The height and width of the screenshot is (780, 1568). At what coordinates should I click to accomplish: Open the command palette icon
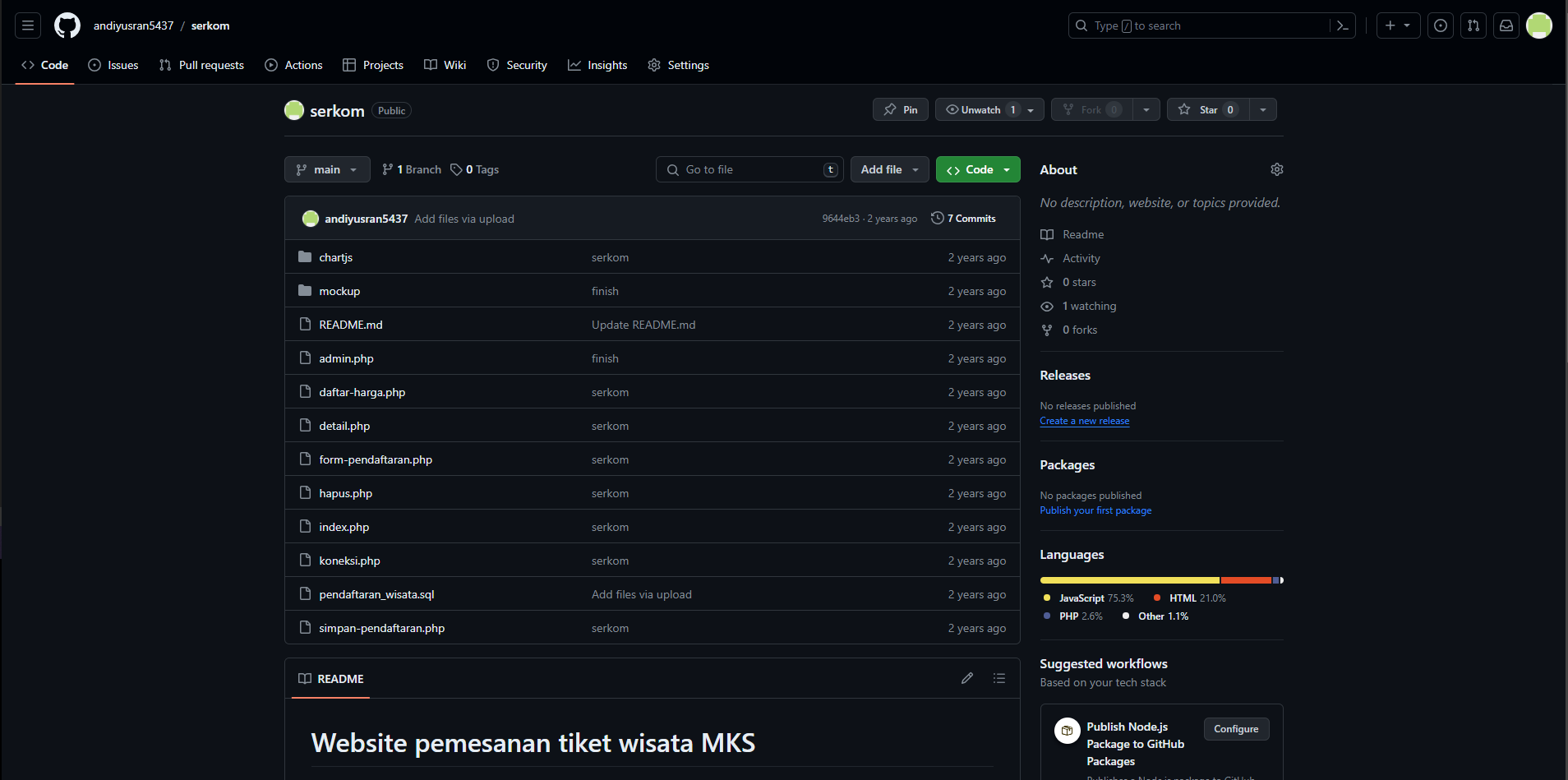click(x=1342, y=25)
